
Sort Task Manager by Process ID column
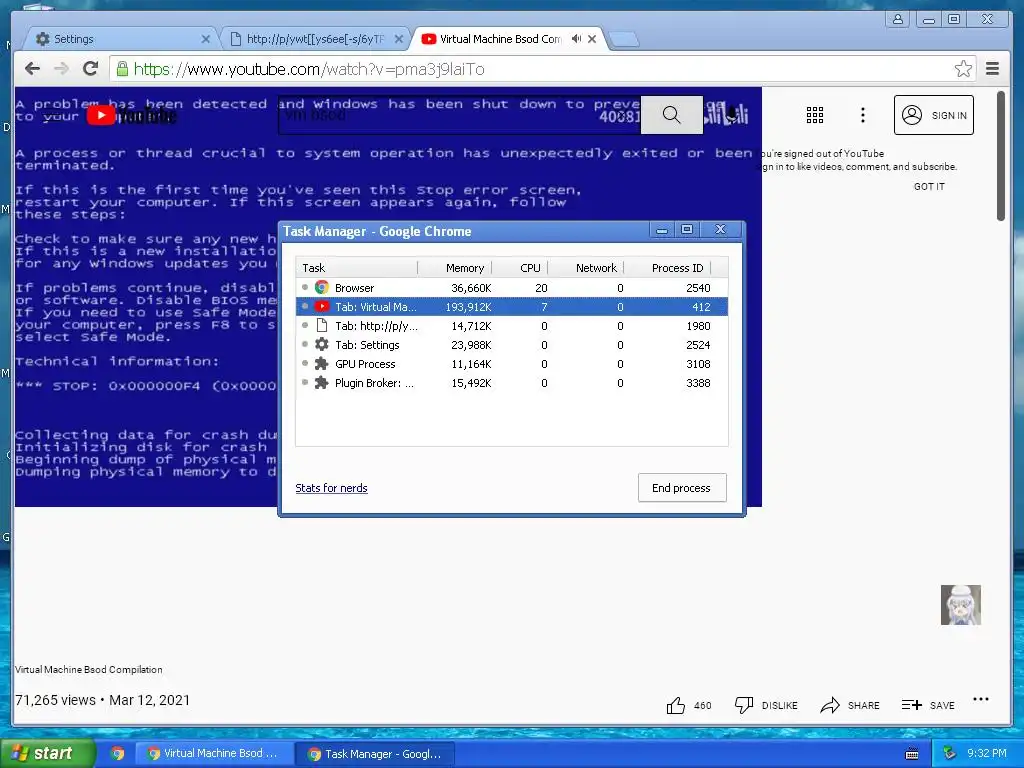point(667,268)
